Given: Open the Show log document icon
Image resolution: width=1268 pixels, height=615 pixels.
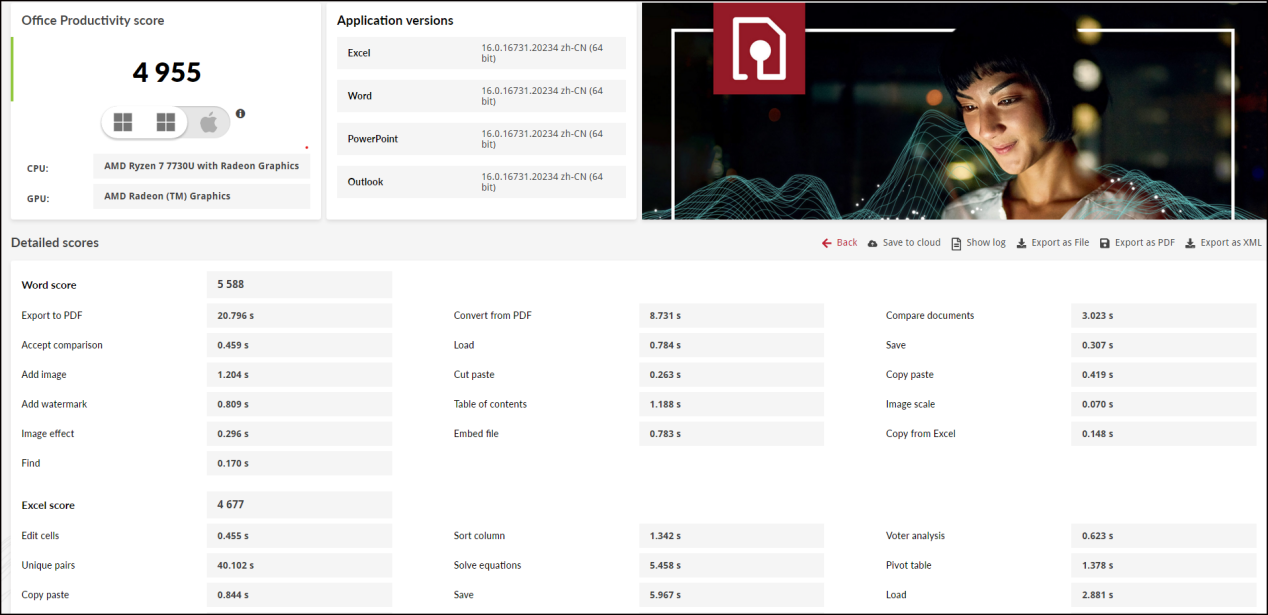Looking at the screenshot, I should pos(956,243).
